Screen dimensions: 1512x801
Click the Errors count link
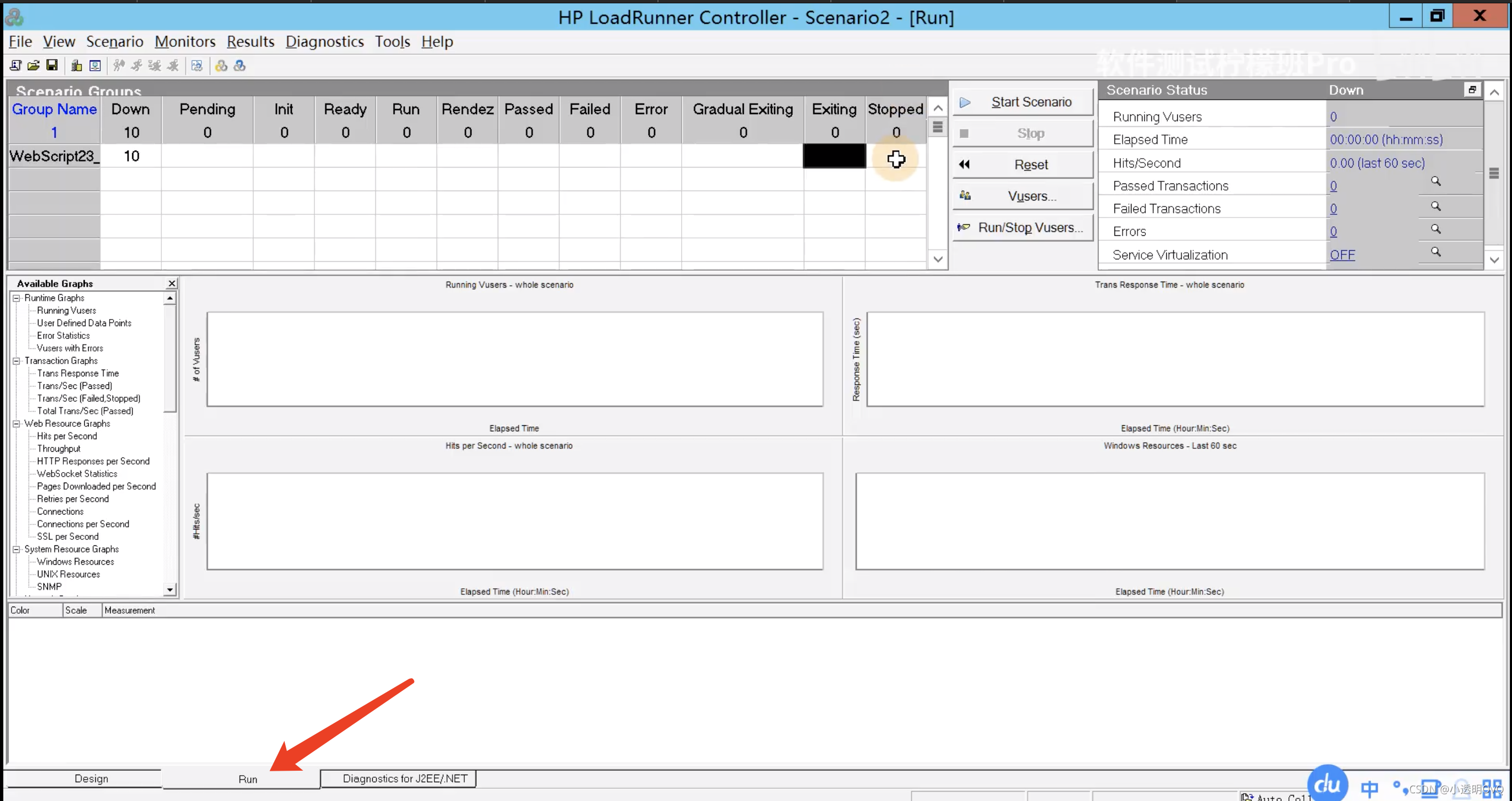pos(1333,232)
